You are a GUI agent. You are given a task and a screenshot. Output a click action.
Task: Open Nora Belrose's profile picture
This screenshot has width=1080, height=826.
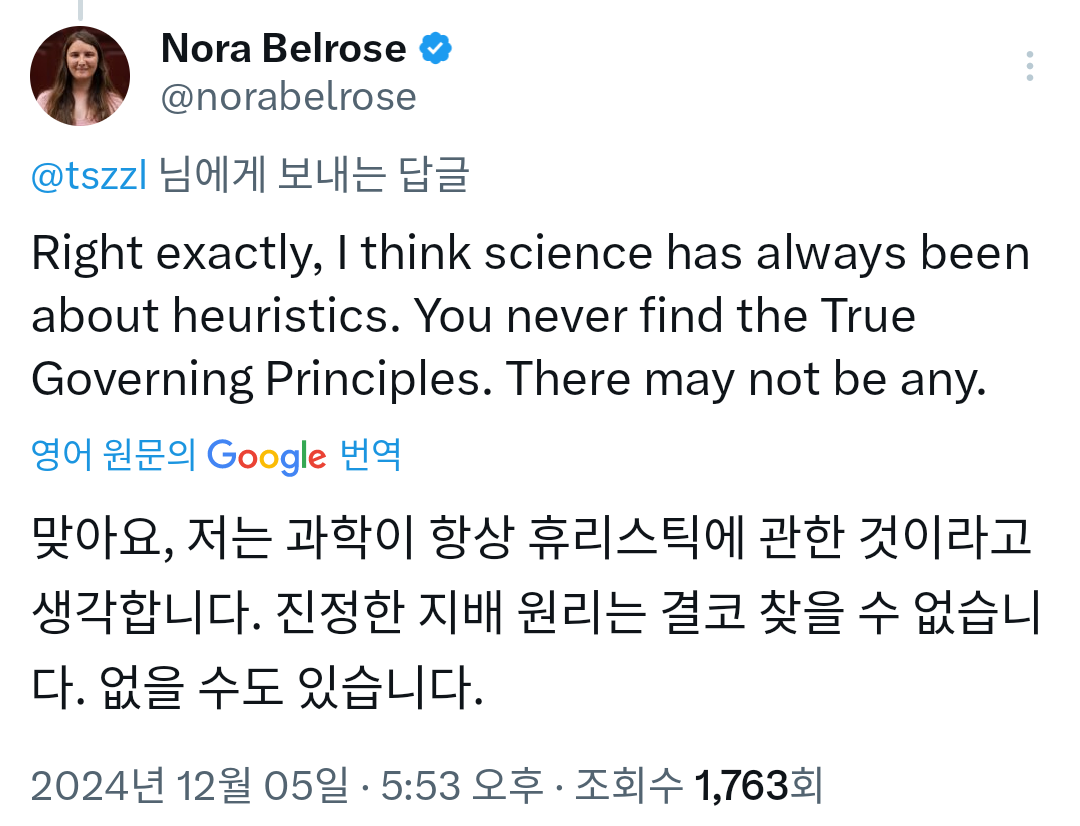point(80,76)
